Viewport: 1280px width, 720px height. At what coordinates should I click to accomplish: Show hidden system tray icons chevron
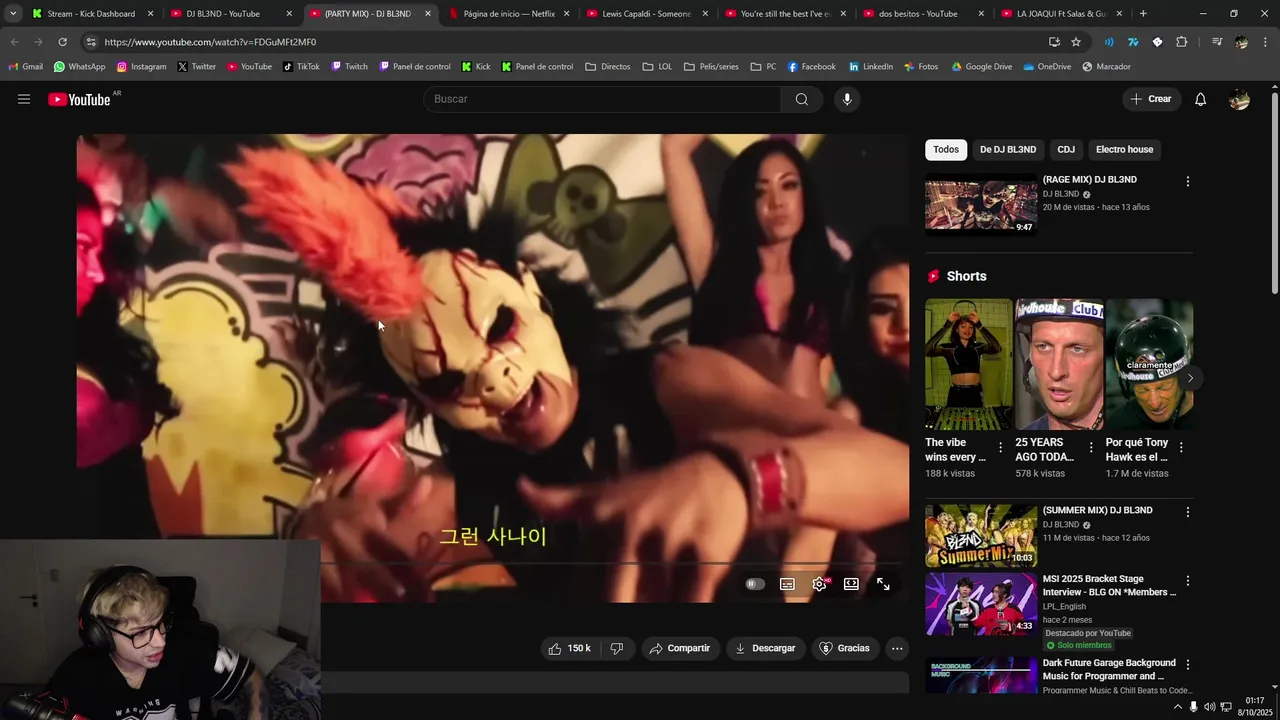click(x=1177, y=707)
